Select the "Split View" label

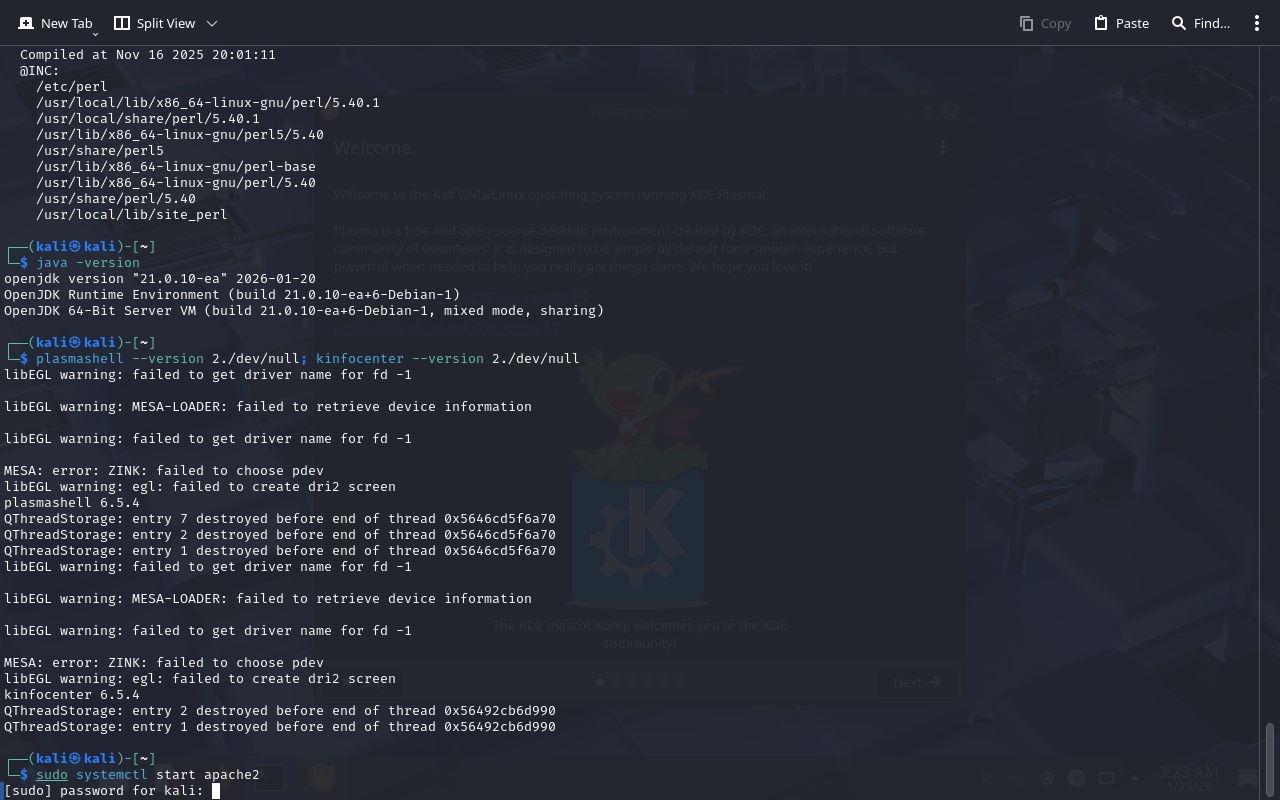(166, 23)
